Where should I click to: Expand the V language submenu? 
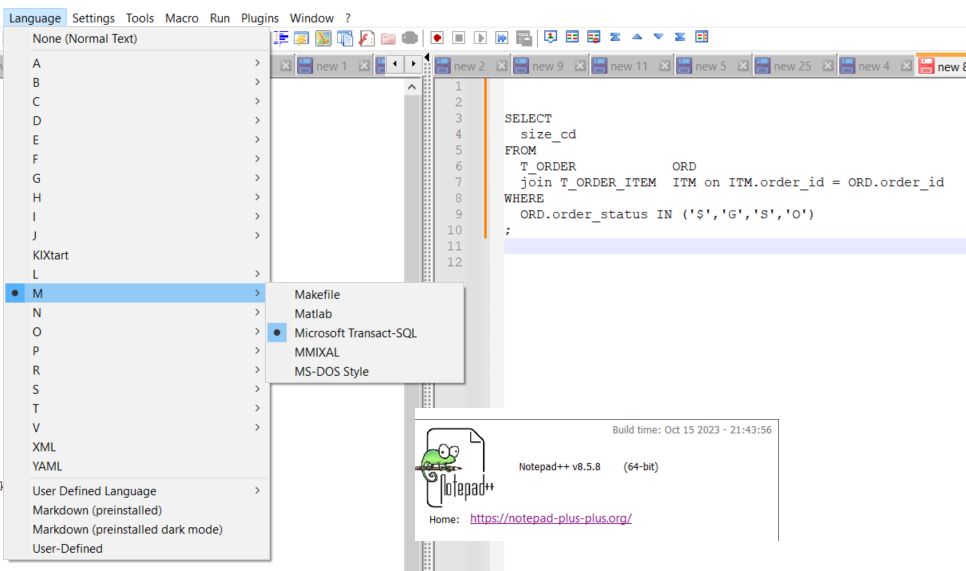pyautogui.click(x=137, y=428)
